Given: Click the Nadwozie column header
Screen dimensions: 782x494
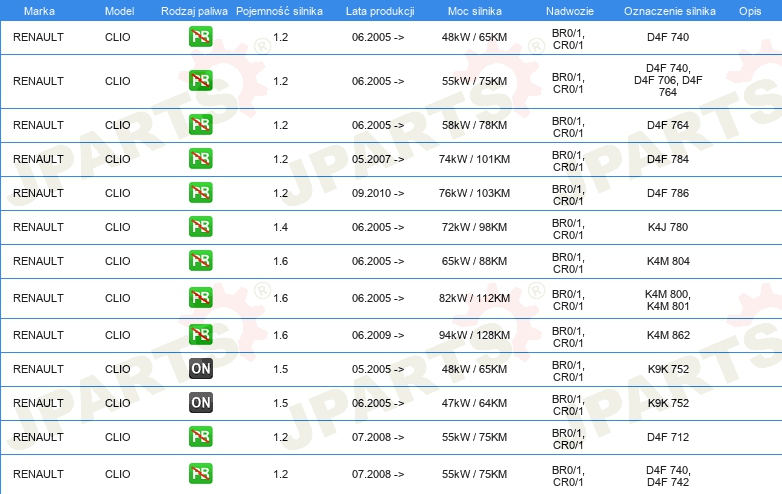Looking at the screenshot, I should (570, 11).
